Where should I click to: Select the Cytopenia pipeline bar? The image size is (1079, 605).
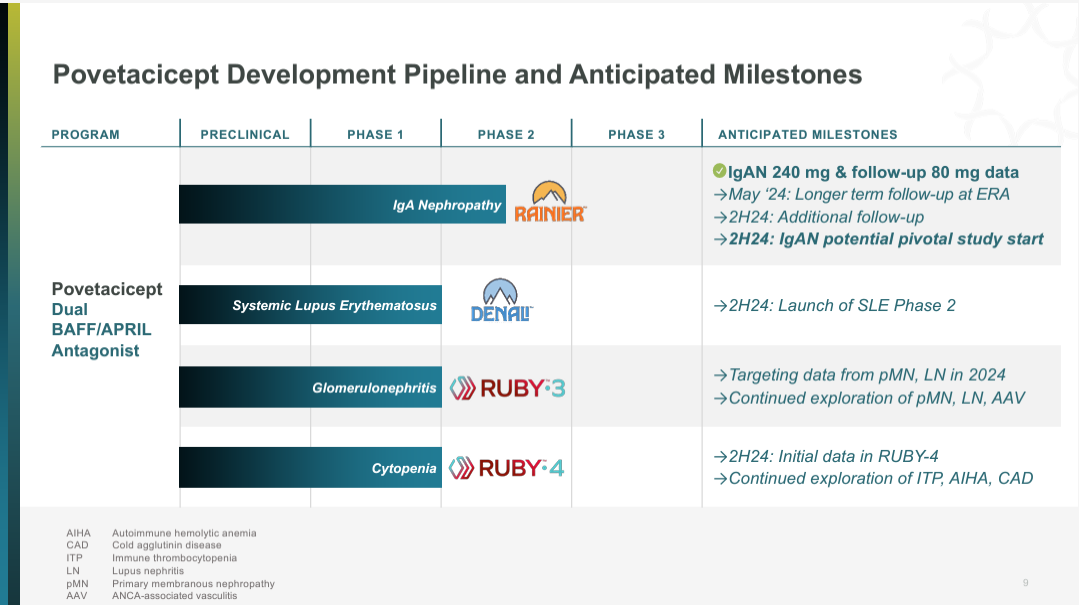[x=309, y=468]
